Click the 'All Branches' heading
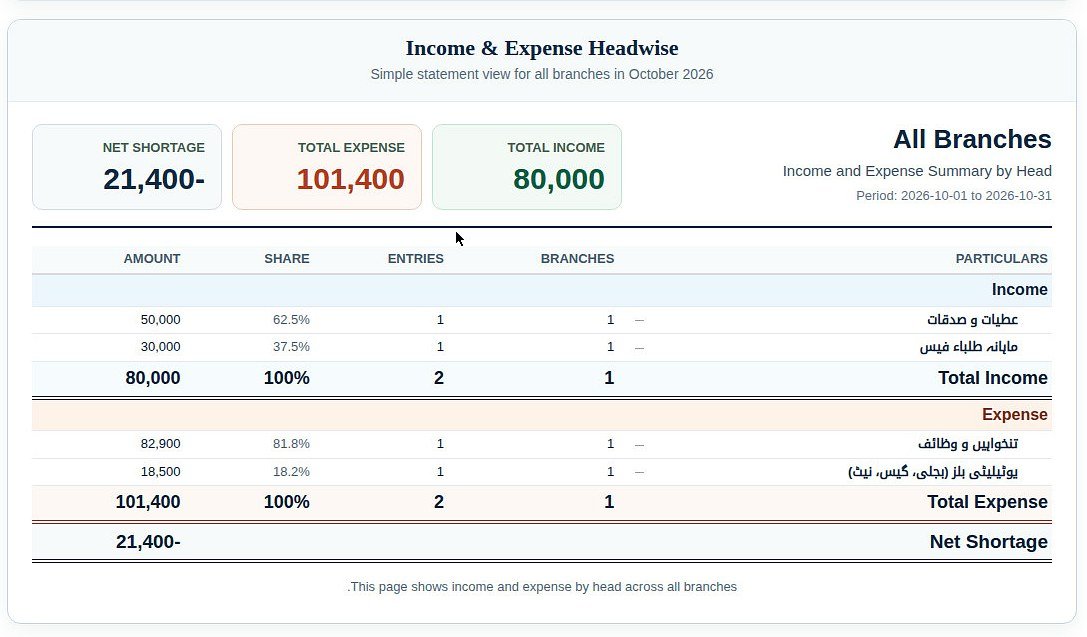 (972, 139)
